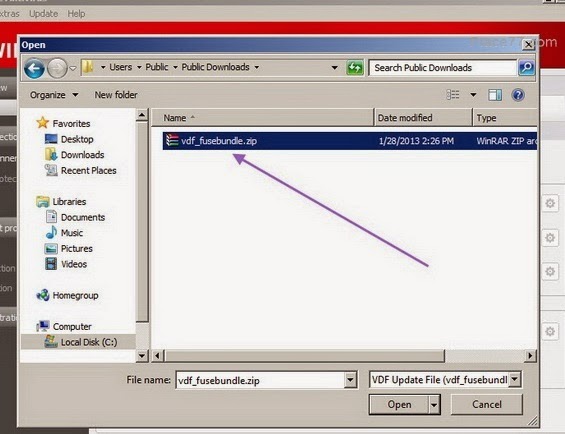Run search with the magnifier icon

click(x=526, y=67)
